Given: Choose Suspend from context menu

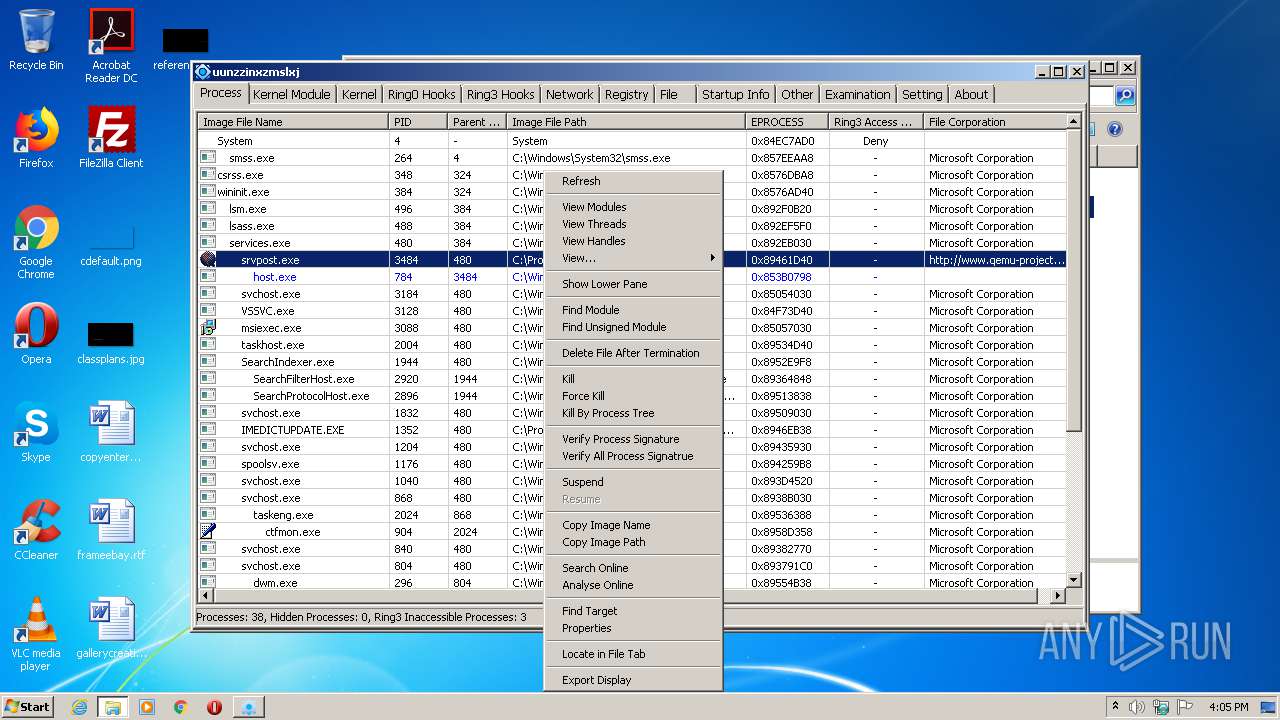Looking at the screenshot, I should (x=633, y=482).
